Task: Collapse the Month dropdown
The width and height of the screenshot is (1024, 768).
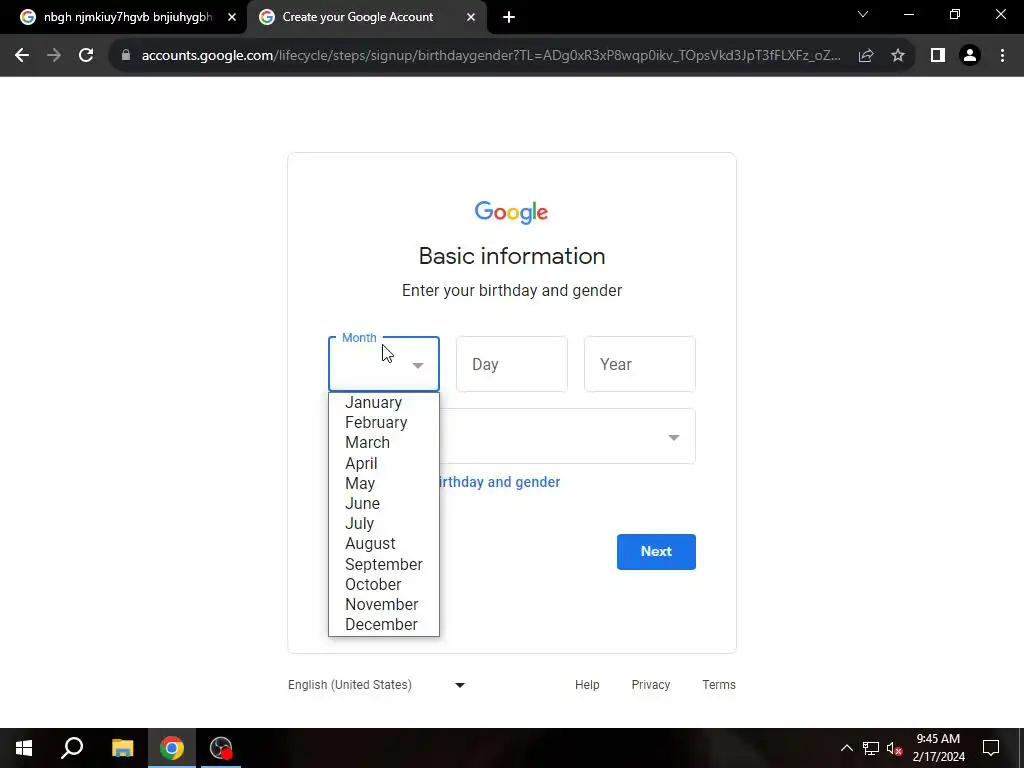Action: point(384,364)
